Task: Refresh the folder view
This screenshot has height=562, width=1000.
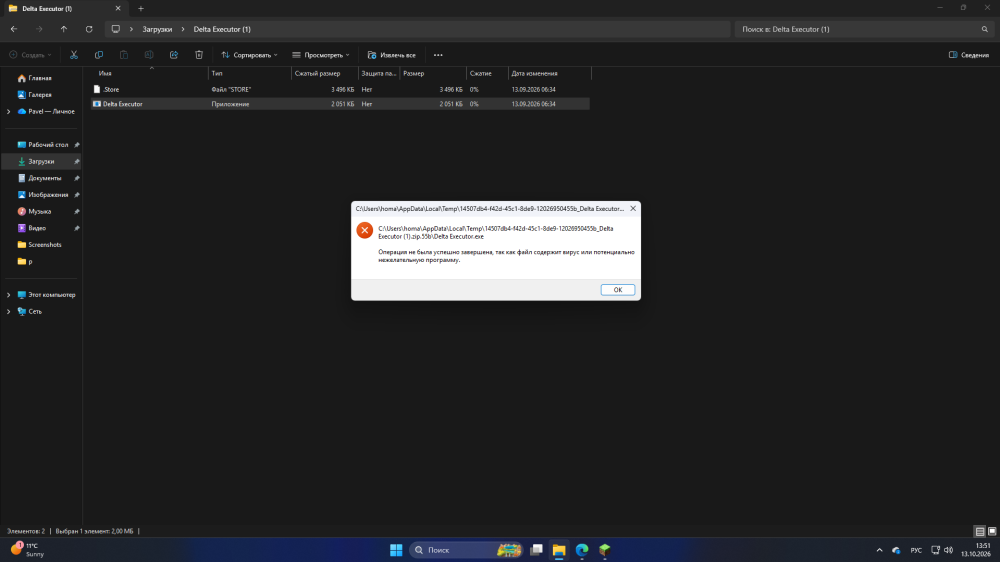Action: coord(89,29)
